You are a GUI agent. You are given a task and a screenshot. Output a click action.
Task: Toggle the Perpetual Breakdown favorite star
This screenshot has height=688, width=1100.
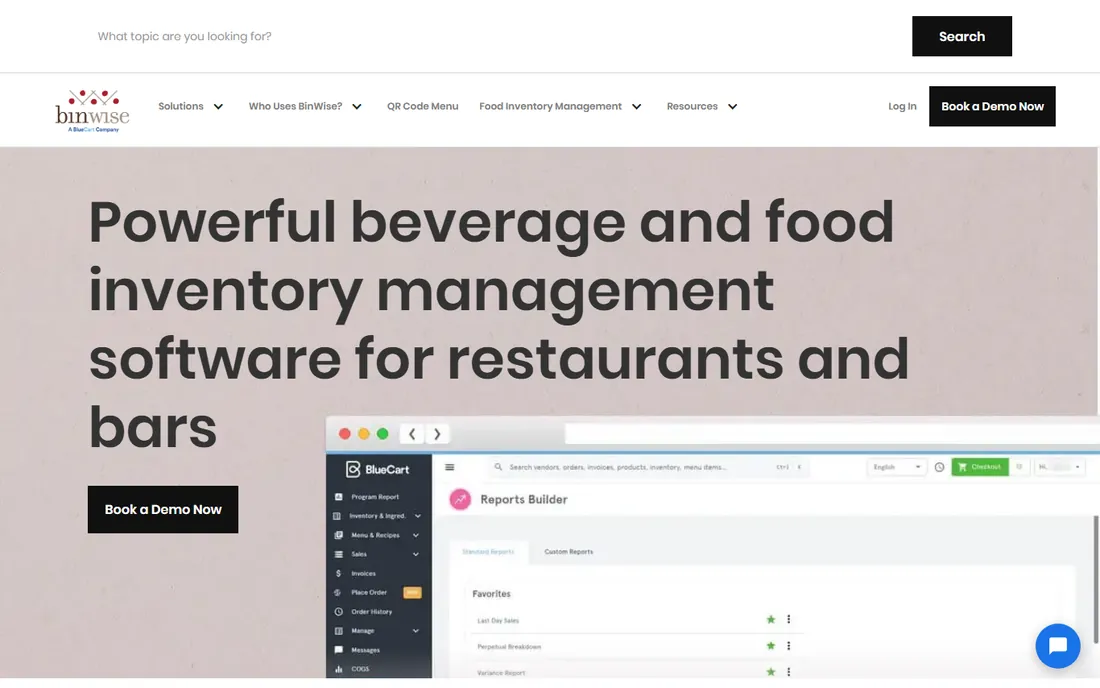[x=771, y=646]
